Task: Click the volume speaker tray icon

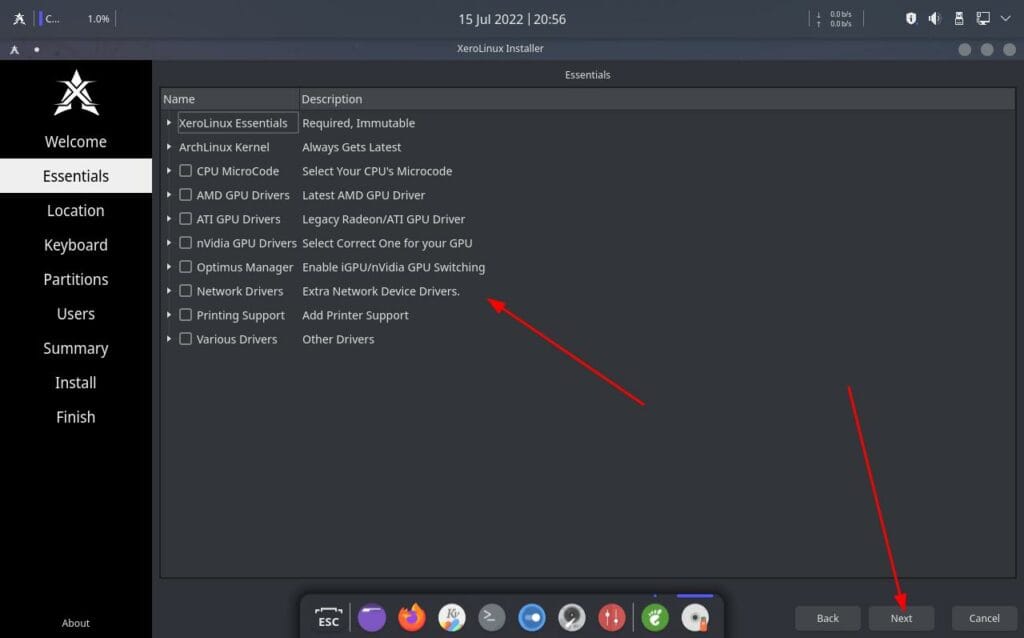Action: pyautogui.click(x=935, y=18)
